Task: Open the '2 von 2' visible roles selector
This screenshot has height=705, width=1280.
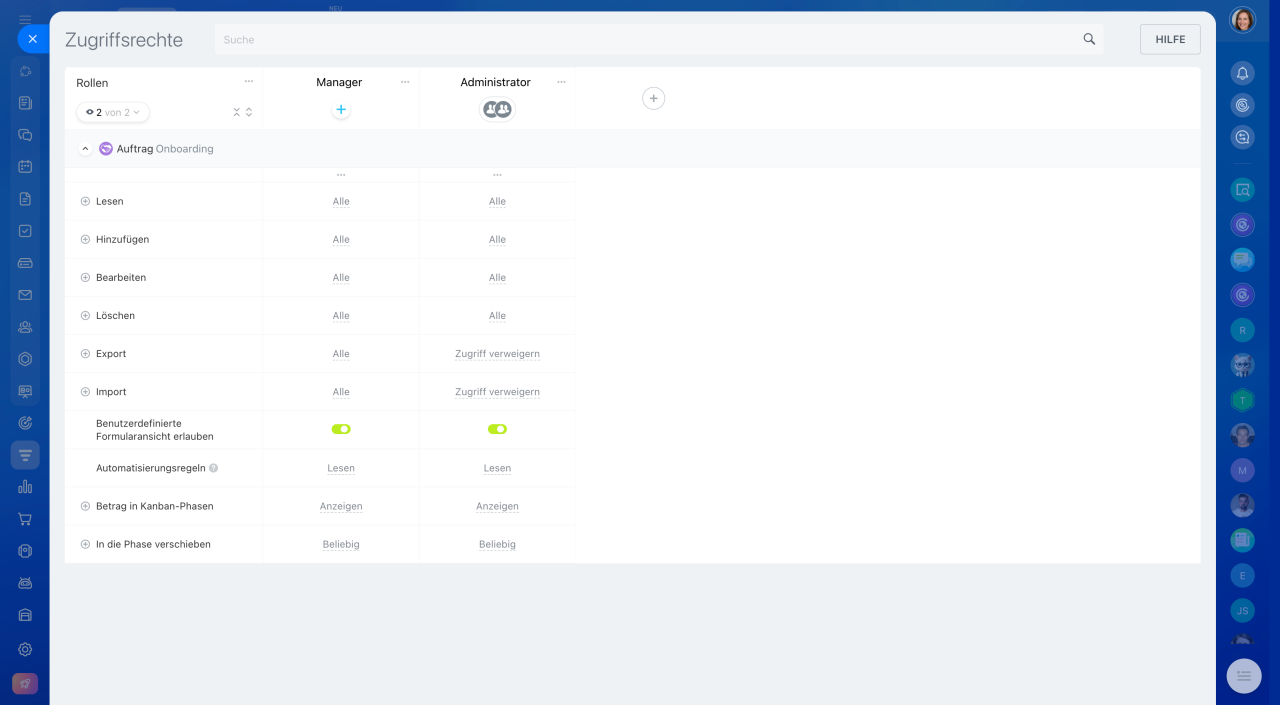Action: click(113, 112)
